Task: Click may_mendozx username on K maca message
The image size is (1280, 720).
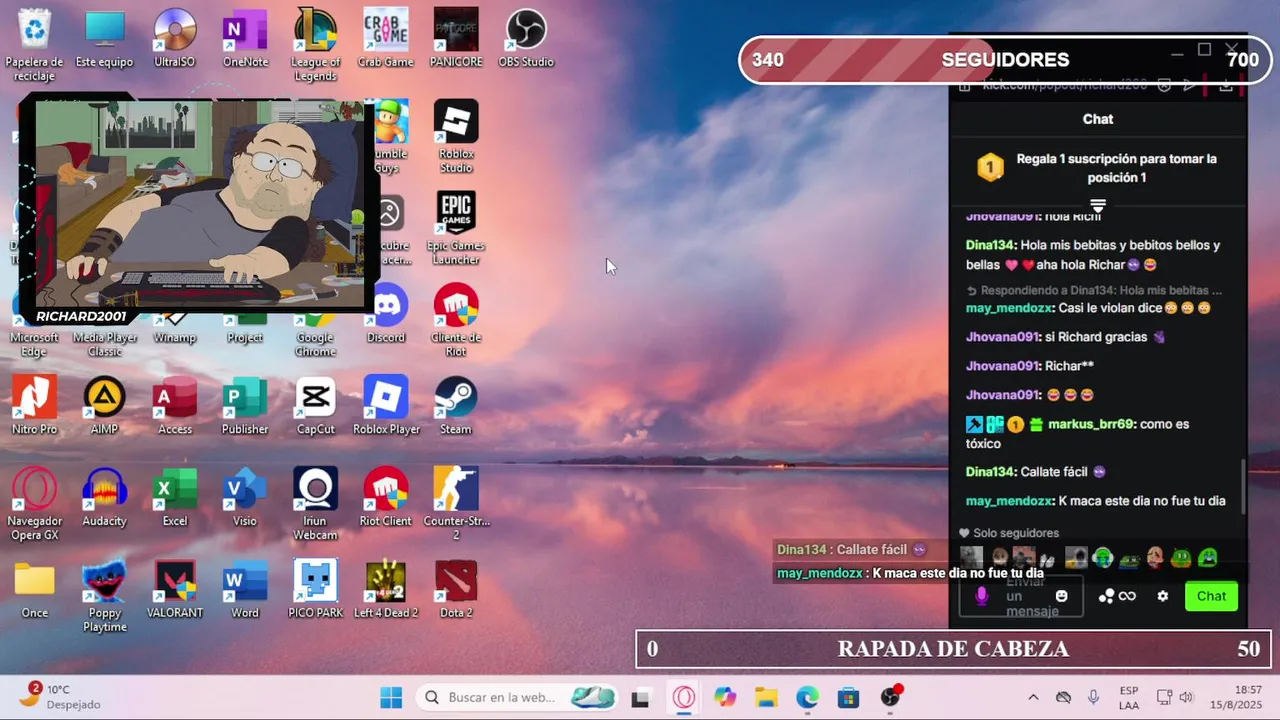Action: (x=1010, y=501)
